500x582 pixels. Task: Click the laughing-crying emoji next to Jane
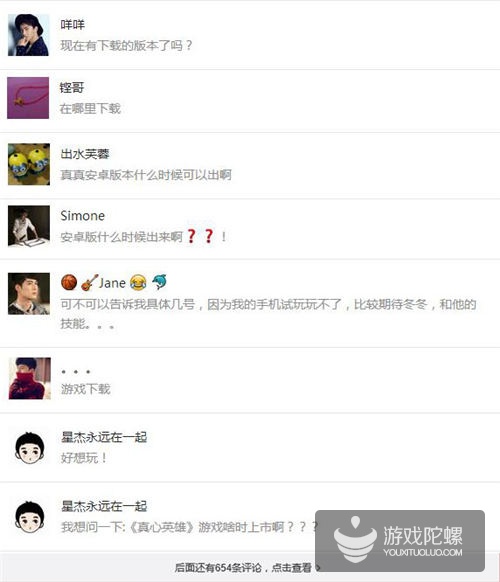[x=138, y=282]
